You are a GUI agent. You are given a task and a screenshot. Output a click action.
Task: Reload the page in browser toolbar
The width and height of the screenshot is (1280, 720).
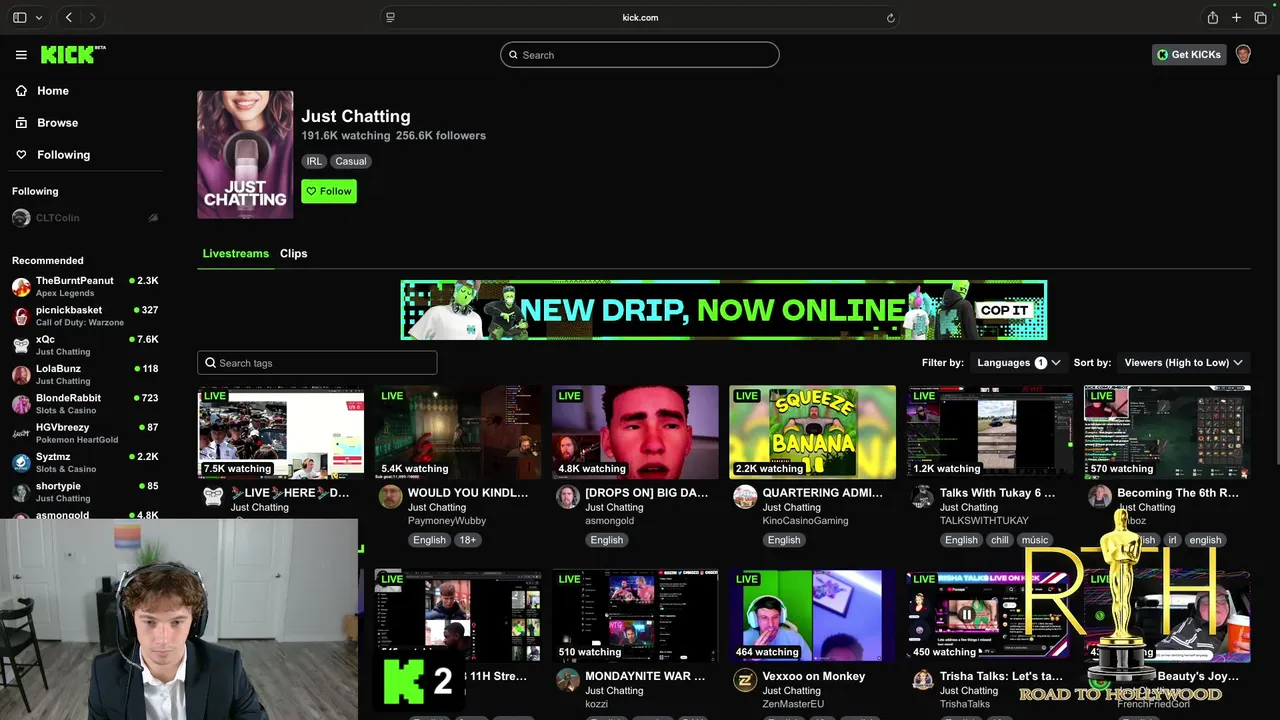[x=890, y=17]
